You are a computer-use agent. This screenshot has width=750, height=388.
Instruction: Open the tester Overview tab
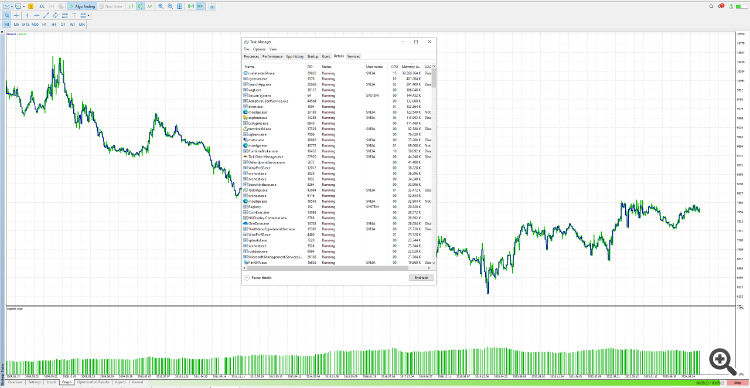coord(15,382)
